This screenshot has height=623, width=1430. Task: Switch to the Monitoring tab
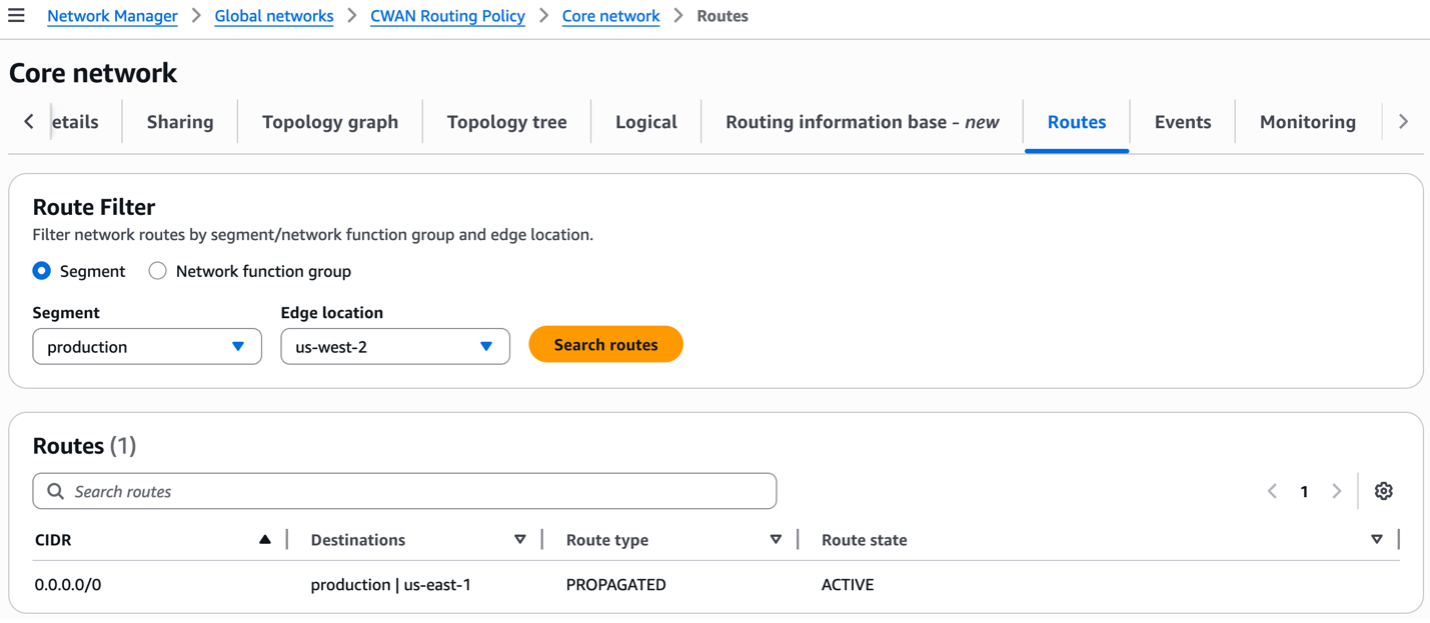coord(1307,121)
